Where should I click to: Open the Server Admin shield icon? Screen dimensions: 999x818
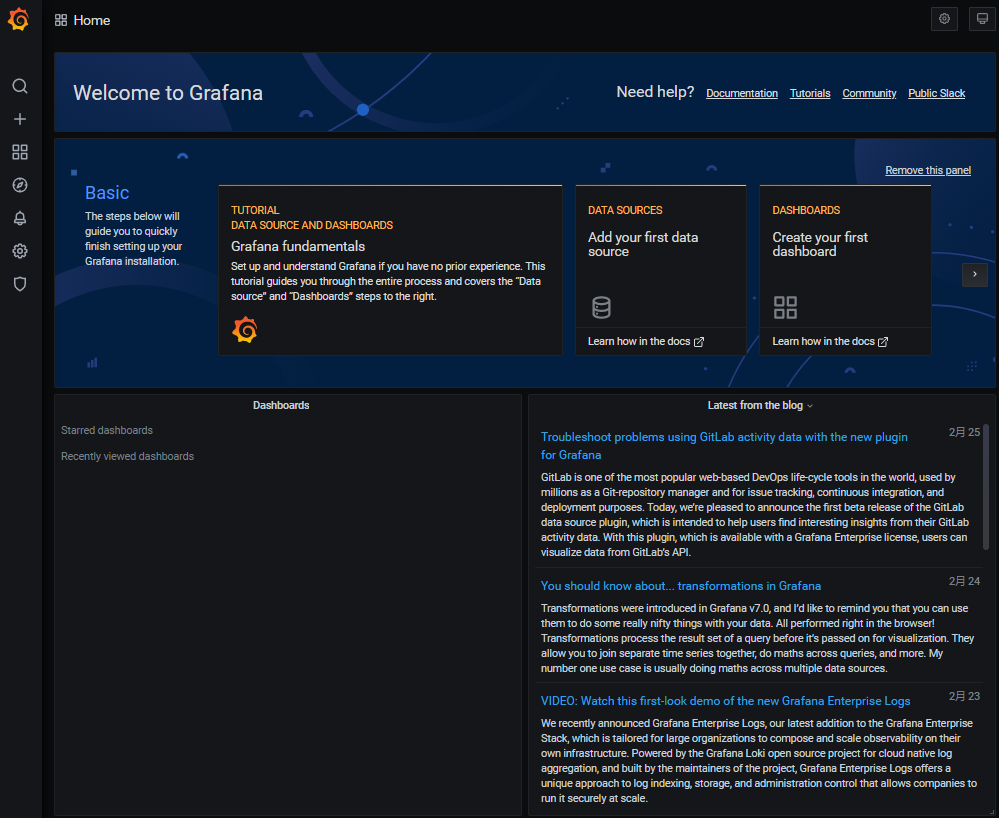pos(20,284)
